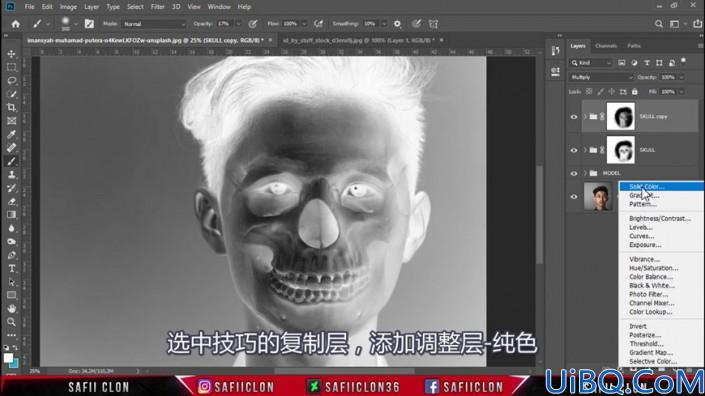Toggle lock transparent pixels
Image resolution: width=705 pixels, height=396 pixels.
click(589, 92)
